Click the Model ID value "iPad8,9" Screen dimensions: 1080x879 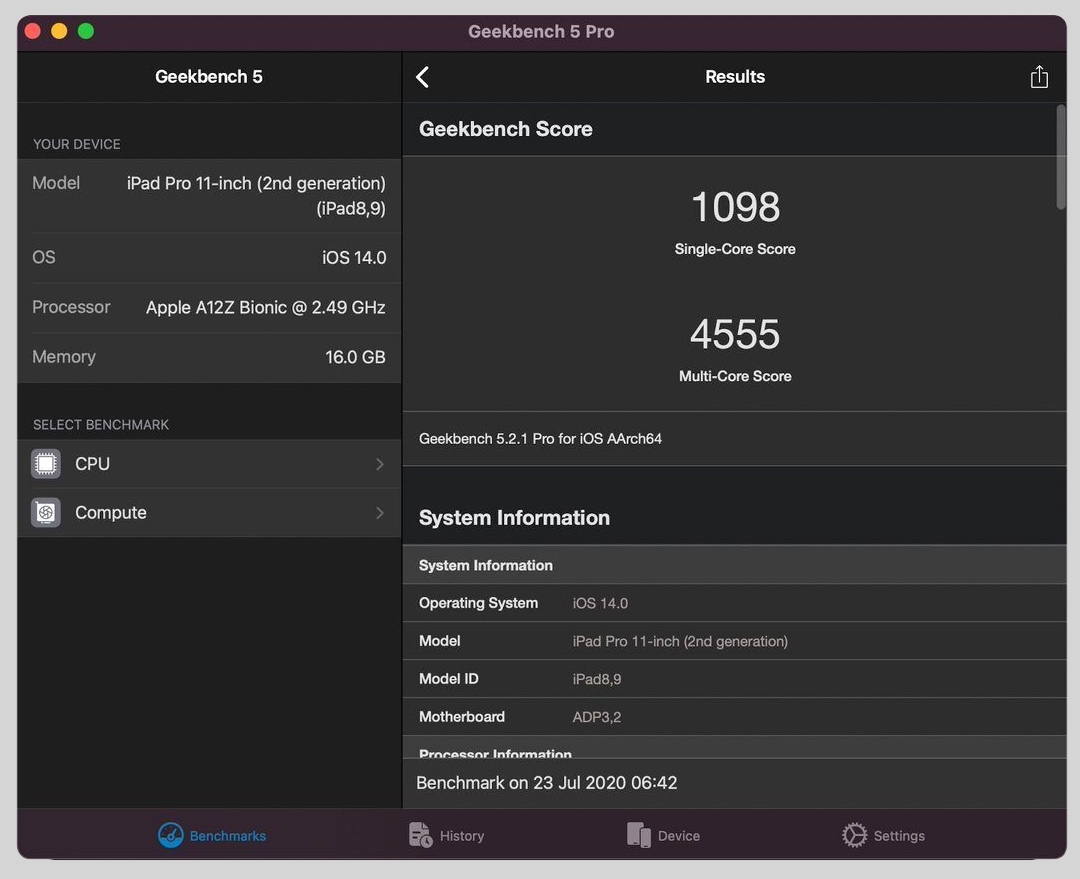click(x=596, y=679)
